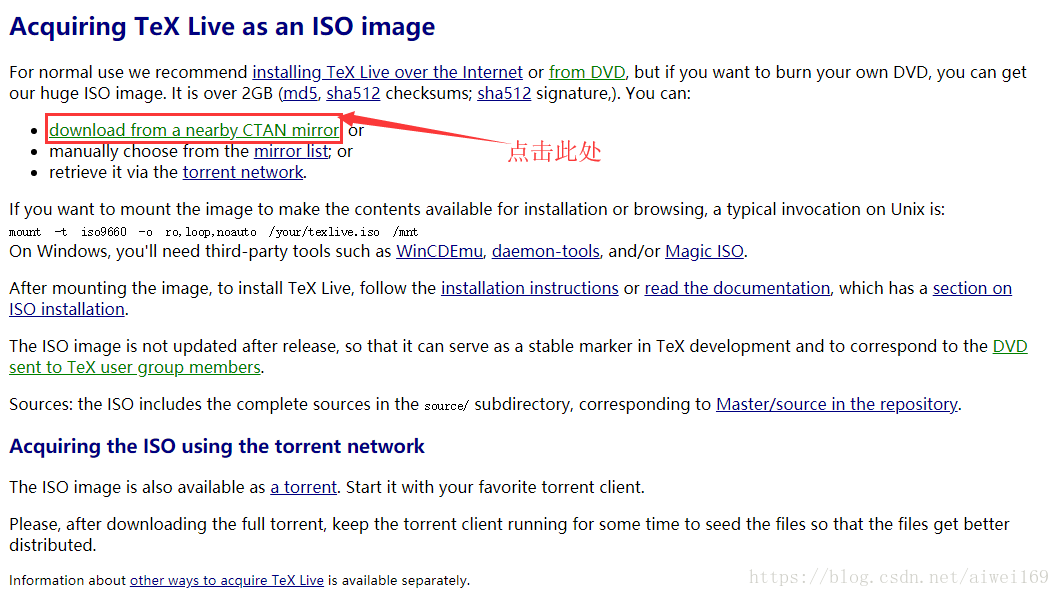The width and height of the screenshot is (1060, 597).
Task: Open the 'installation instructions' link
Action: (530, 288)
